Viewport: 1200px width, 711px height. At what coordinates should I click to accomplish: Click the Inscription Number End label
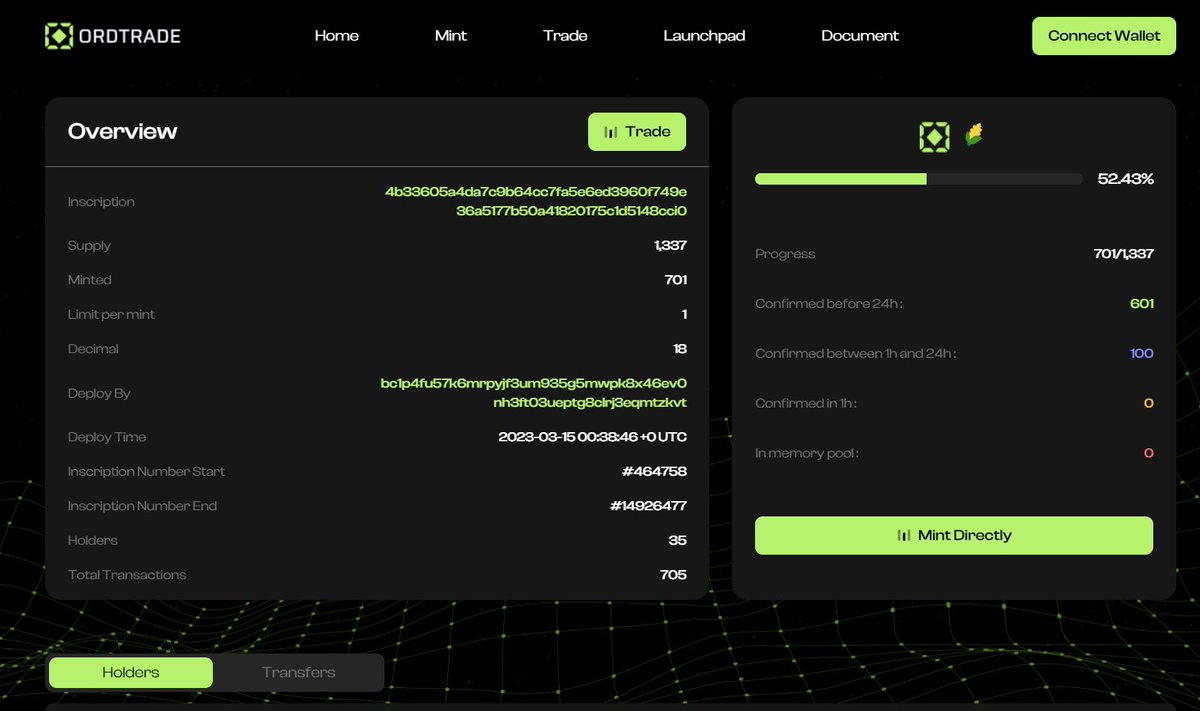(x=142, y=506)
